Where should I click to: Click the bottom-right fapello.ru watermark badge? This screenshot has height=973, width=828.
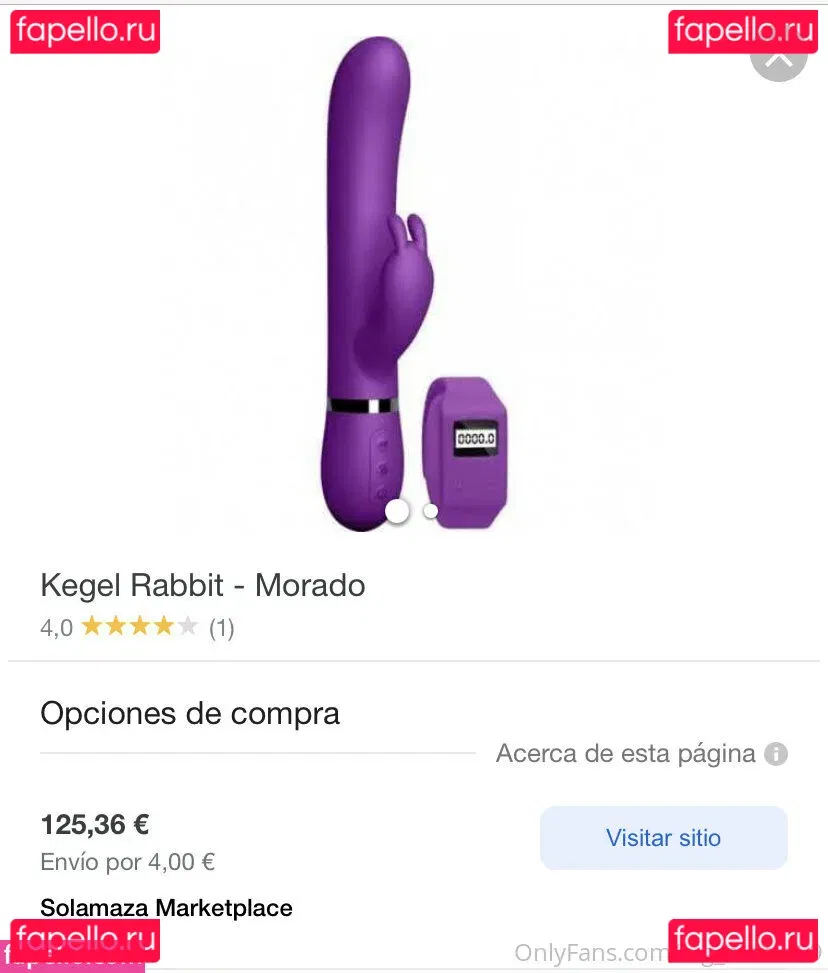pos(743,940)
